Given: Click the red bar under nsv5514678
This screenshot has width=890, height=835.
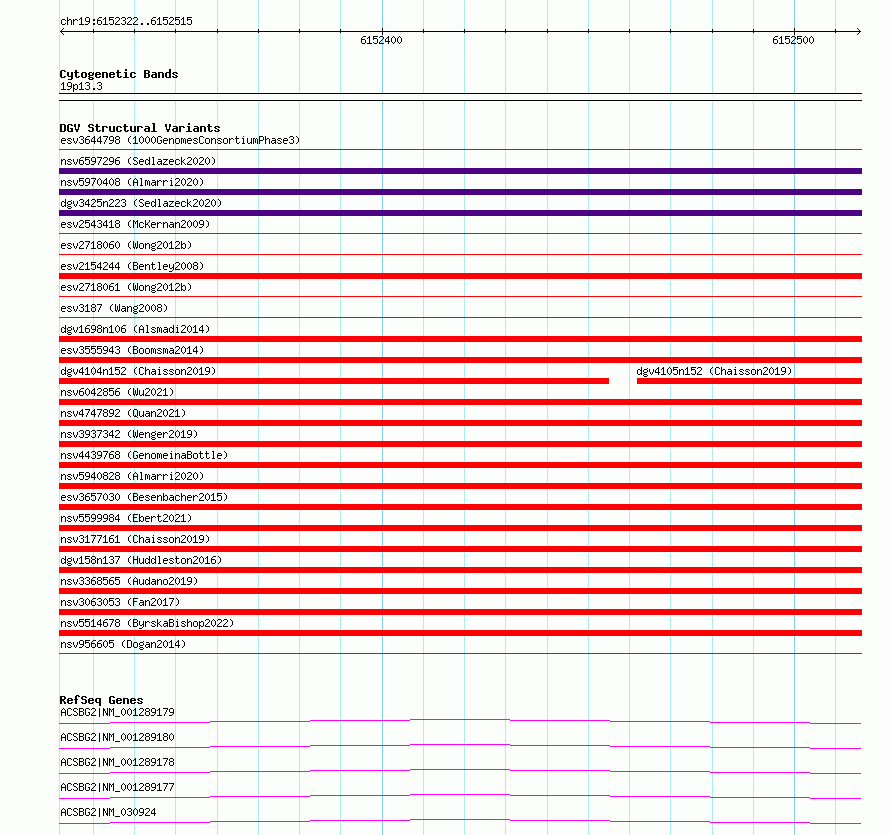Looking at the screenshot, I should (460, 633).
